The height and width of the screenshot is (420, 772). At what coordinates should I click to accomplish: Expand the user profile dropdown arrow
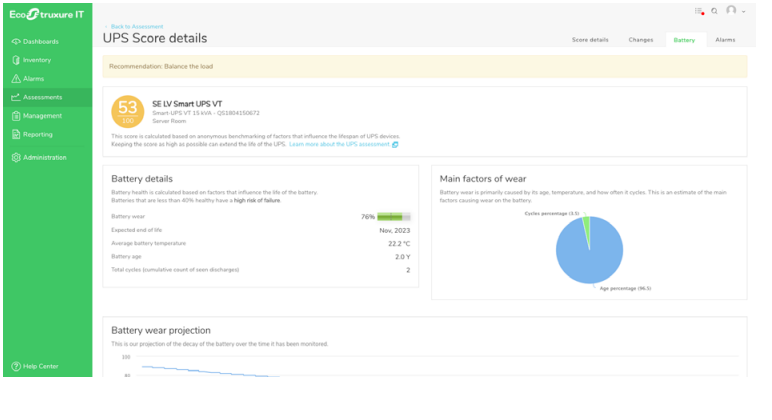[744, 12]
